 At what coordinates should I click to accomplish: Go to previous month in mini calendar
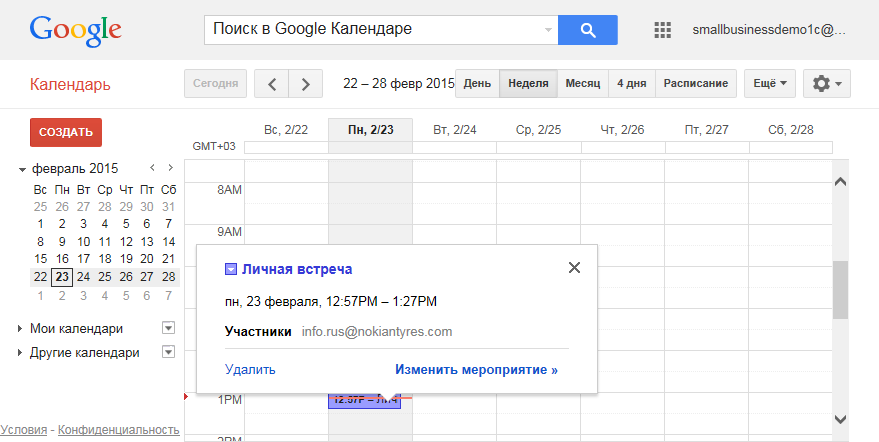tap(152, 168)
